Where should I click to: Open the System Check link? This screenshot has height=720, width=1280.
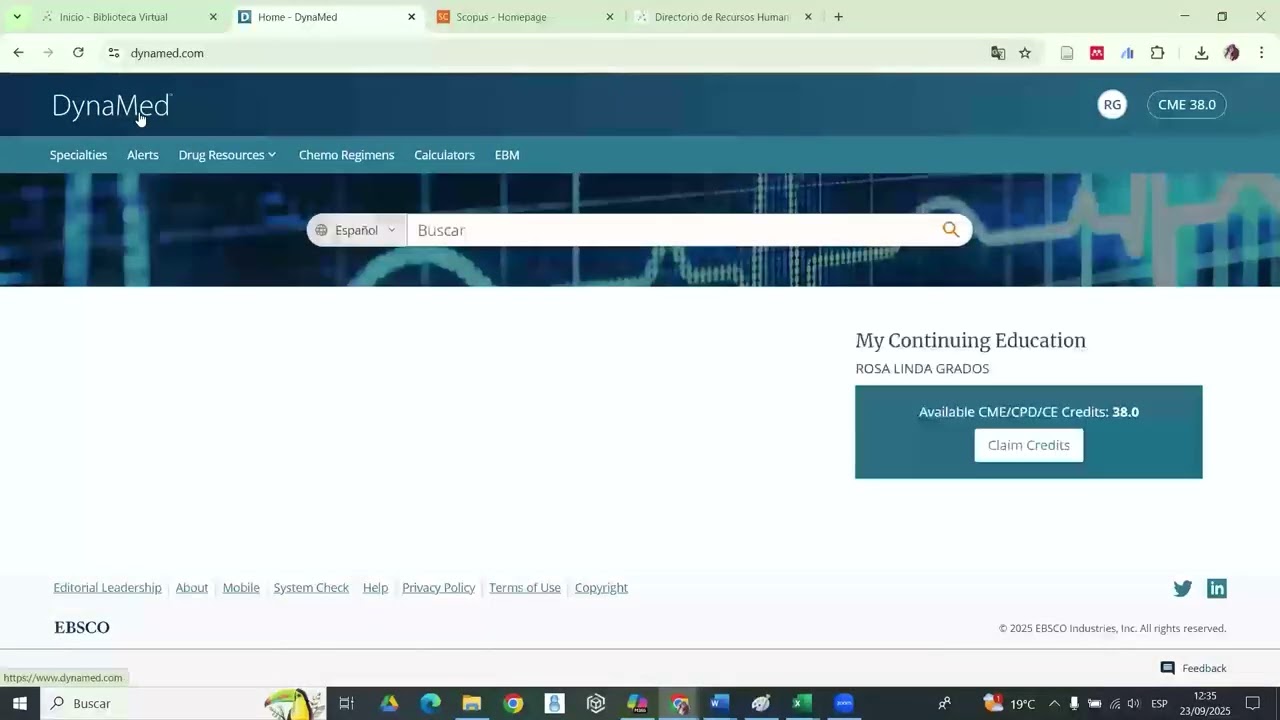click(311, 588)
